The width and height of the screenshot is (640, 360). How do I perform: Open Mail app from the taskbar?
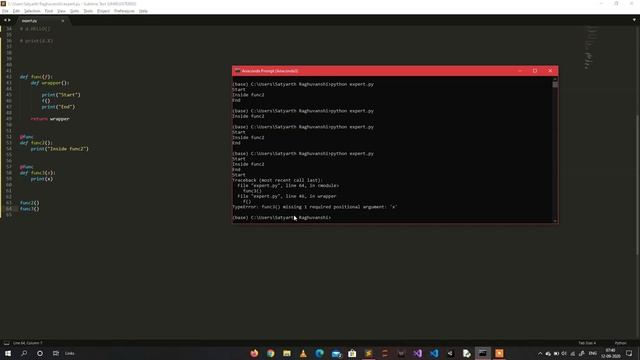point(336,353)
